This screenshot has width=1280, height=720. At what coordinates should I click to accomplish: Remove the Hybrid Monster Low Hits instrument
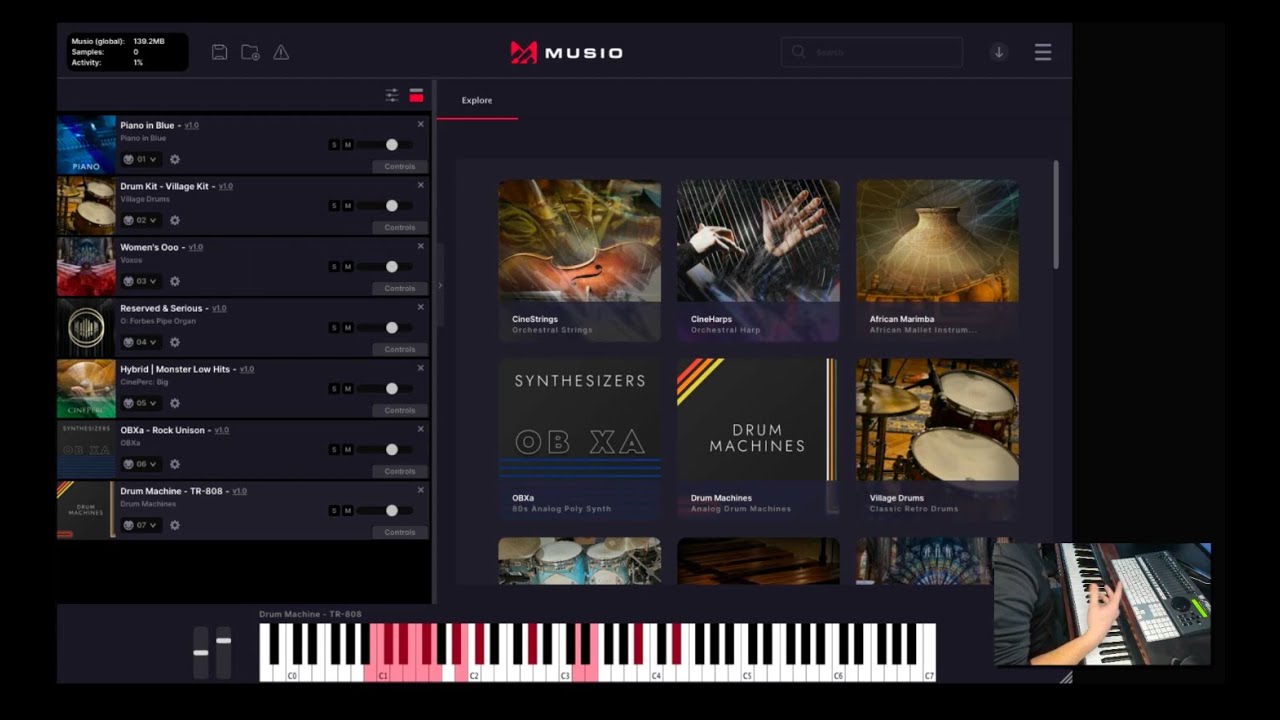(x=421, y=368)
